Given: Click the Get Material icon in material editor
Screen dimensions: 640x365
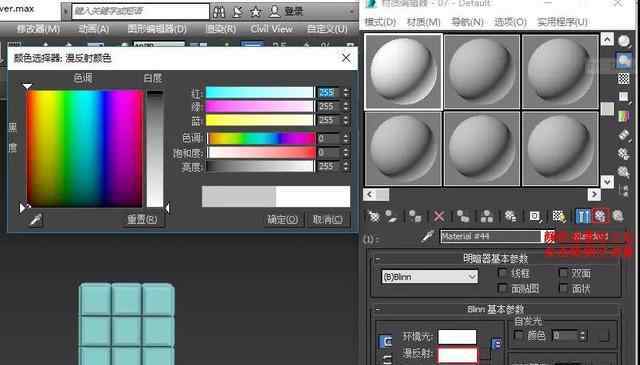Looking at the screenshot, I should coord(374,216).
